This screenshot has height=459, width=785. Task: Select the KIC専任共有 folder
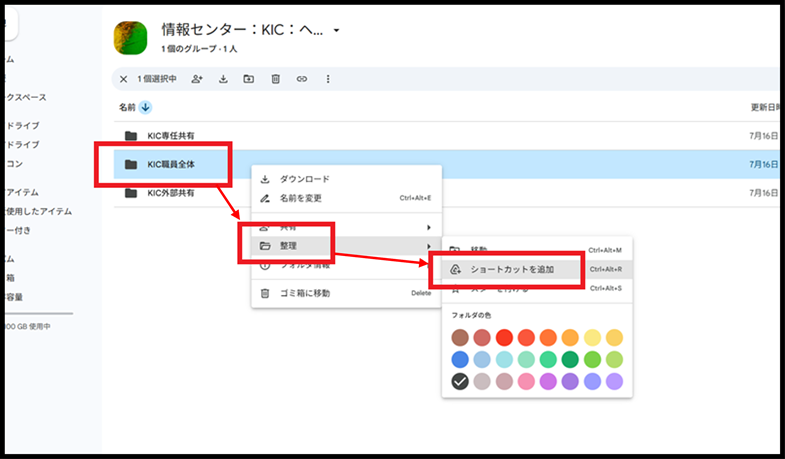[171, 136]
